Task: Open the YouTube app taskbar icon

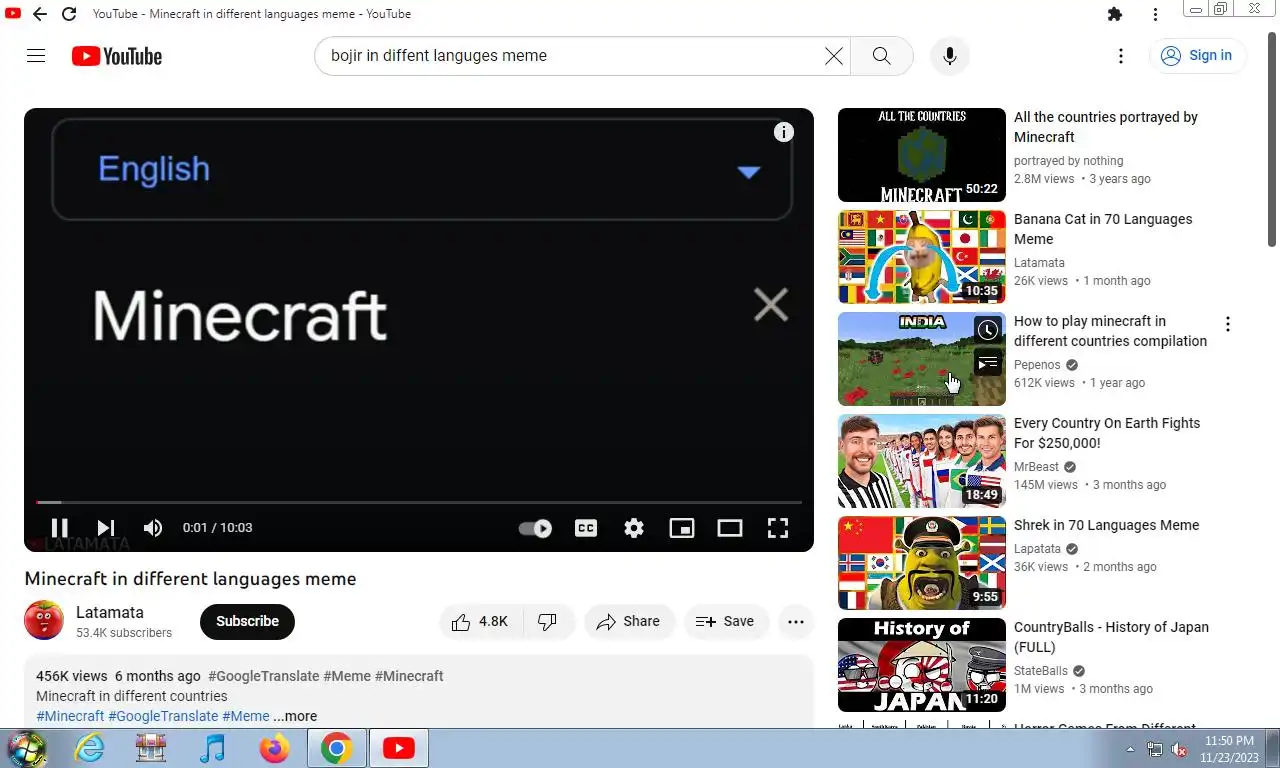Action: 399,748
